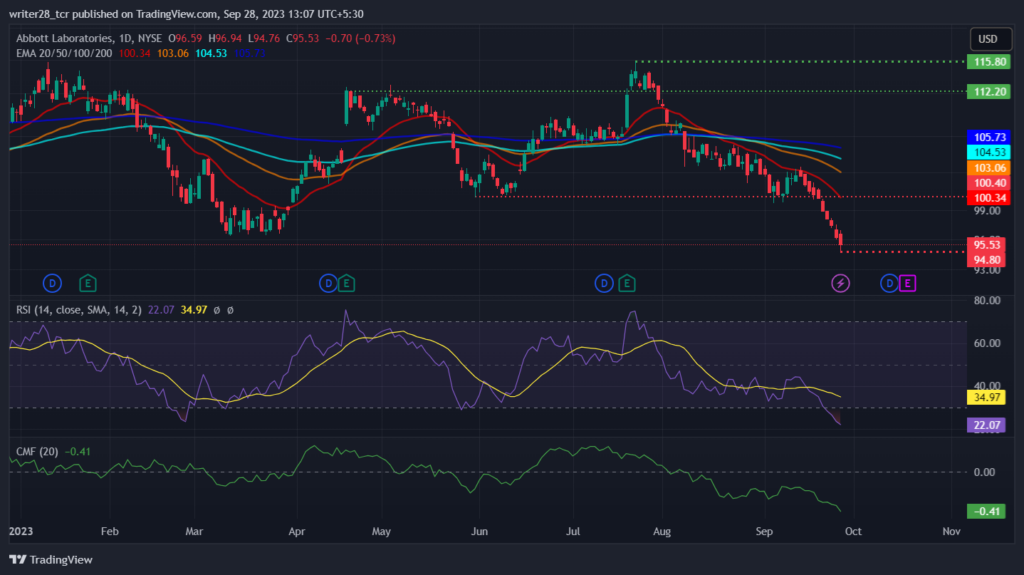This screenshot has height=575, width=1024.
Task: Click the 95.53 last price label
Action: pyautogui.click(x=987, y=245)
